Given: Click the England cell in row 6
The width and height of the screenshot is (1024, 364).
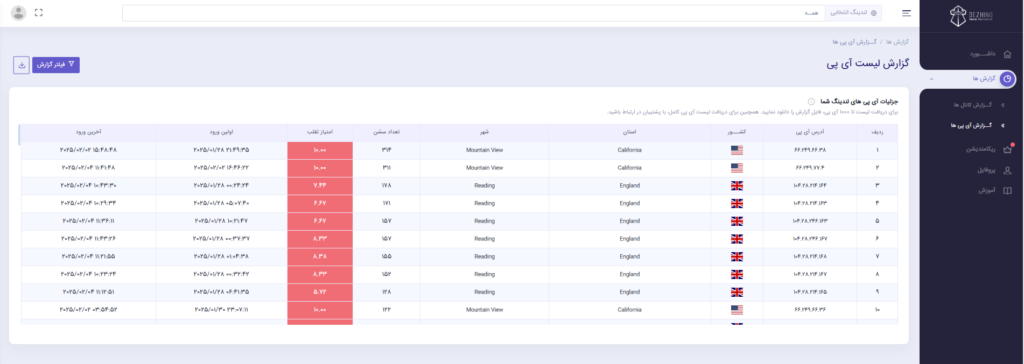Looking at the screenshot, I should [630, 239].
